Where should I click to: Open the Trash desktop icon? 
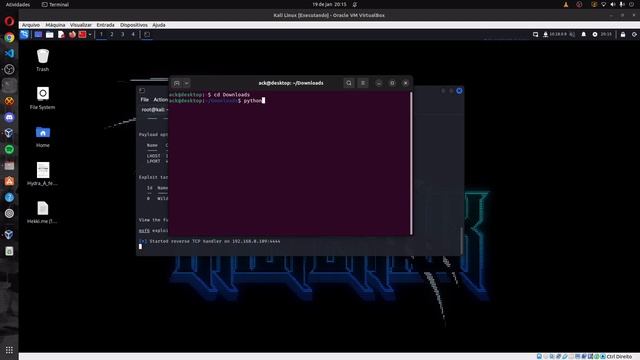42,60
